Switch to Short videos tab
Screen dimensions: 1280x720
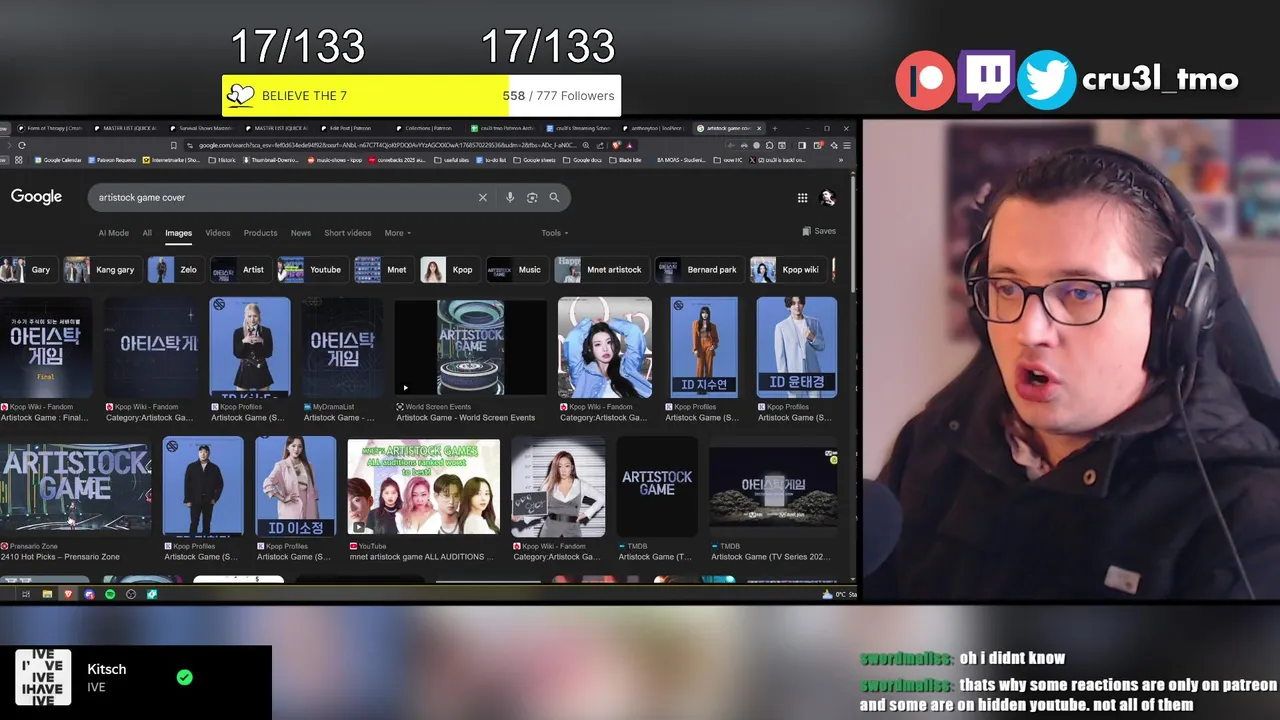point(348,233)
